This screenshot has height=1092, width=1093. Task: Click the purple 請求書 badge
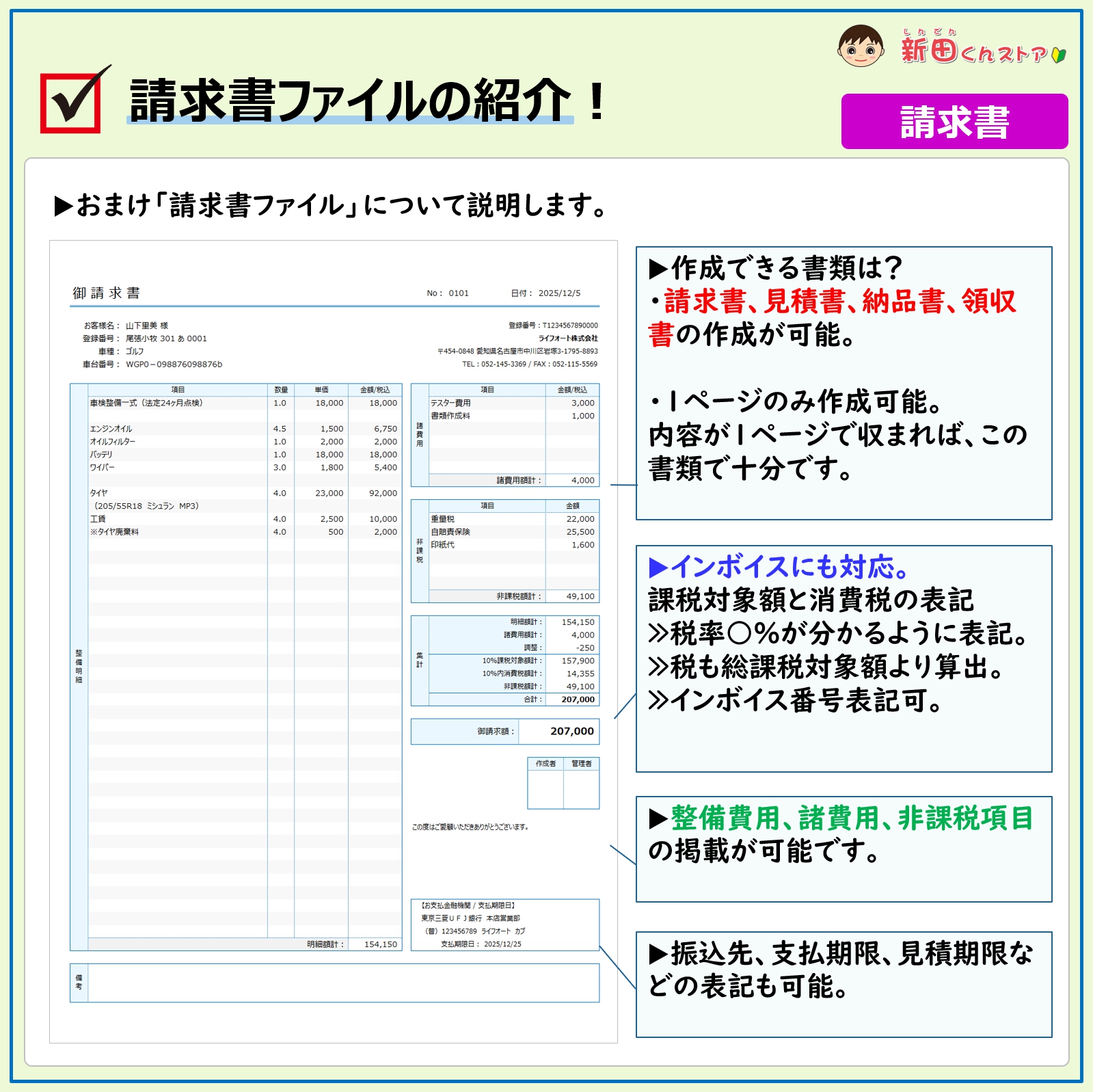click(x=954, y=122)
